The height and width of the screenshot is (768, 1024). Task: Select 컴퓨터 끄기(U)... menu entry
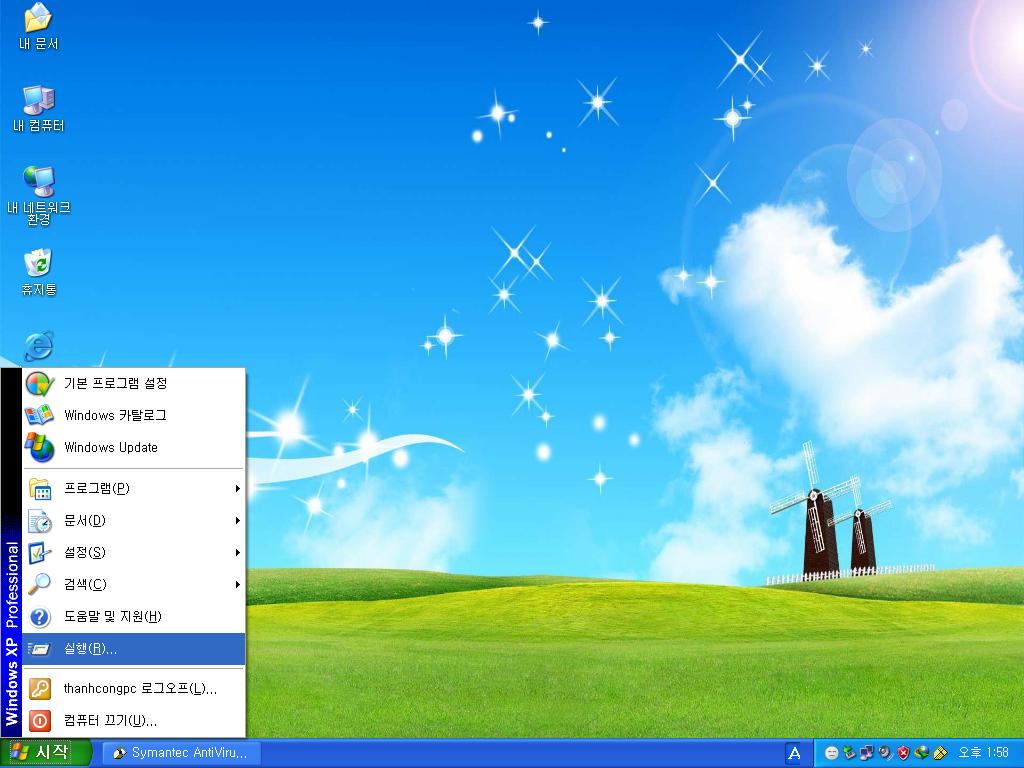(134, 720)
